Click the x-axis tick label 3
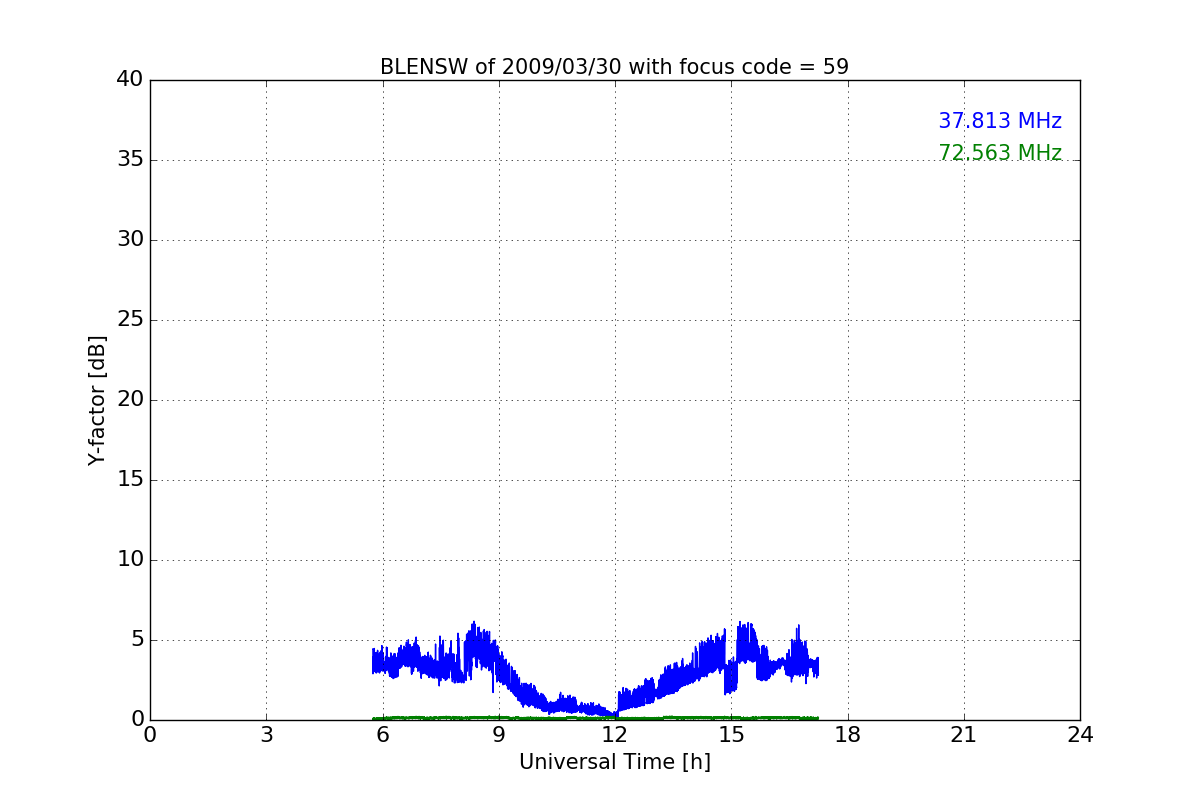The width and height of the screenshot is (1200, 800). tap(266, 735)
